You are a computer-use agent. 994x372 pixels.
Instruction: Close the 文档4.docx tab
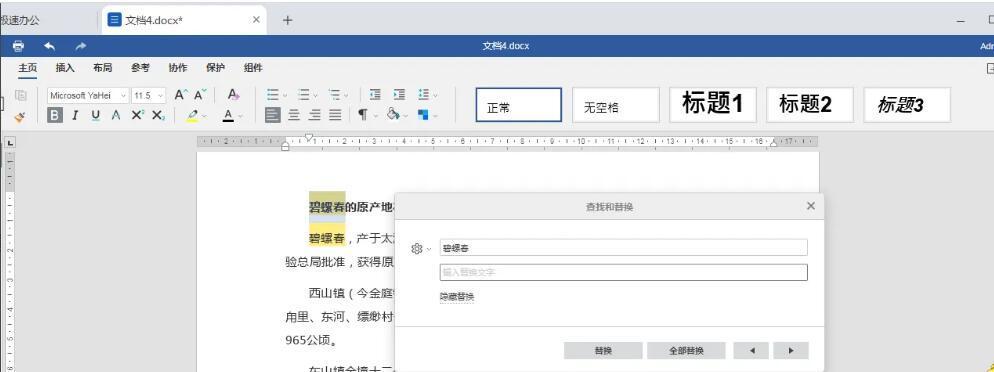coord(256,20)
